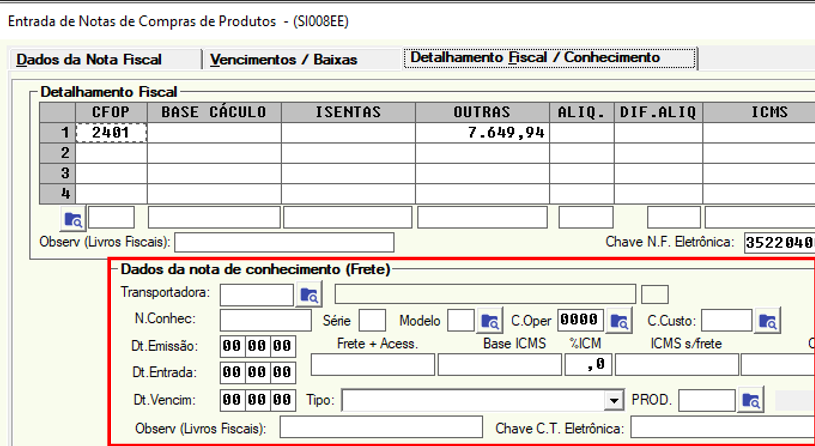The width and height of the screenshot is (815, 446).
Task: Focus the N.Conhec input field
Action: (x=265, y=321)
